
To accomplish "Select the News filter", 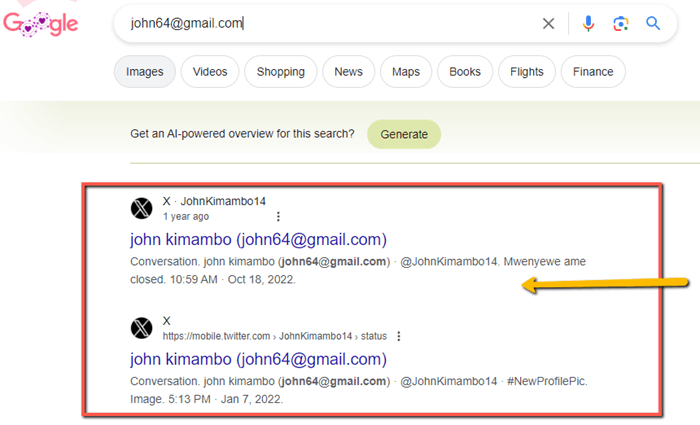I will click(x=348, y=72).
